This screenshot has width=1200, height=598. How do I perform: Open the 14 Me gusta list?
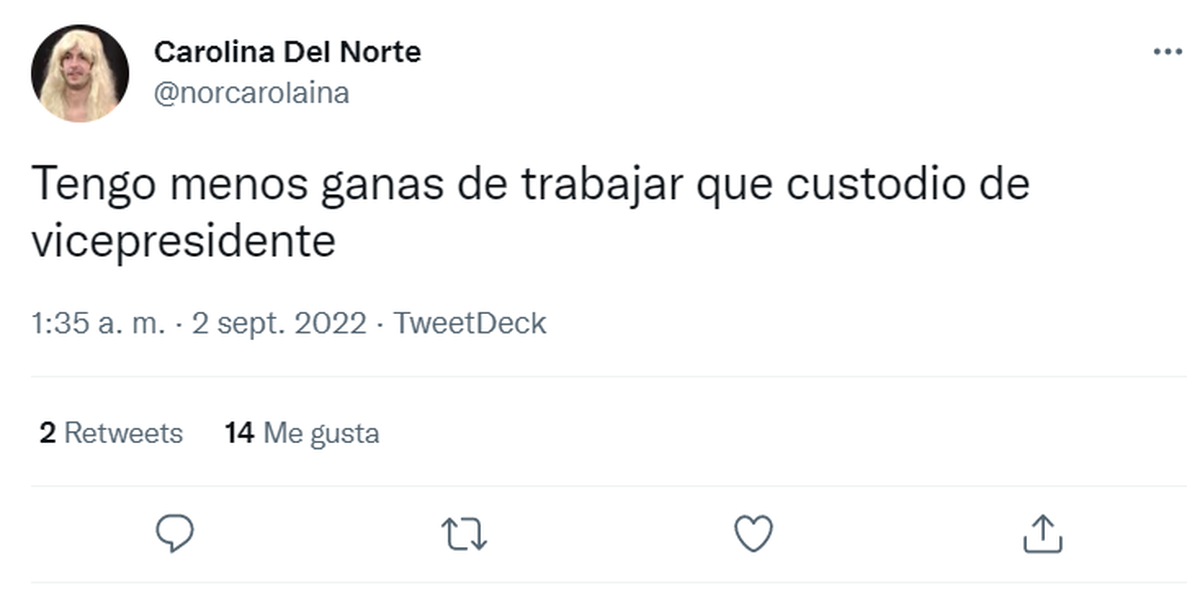coord(302,433)
